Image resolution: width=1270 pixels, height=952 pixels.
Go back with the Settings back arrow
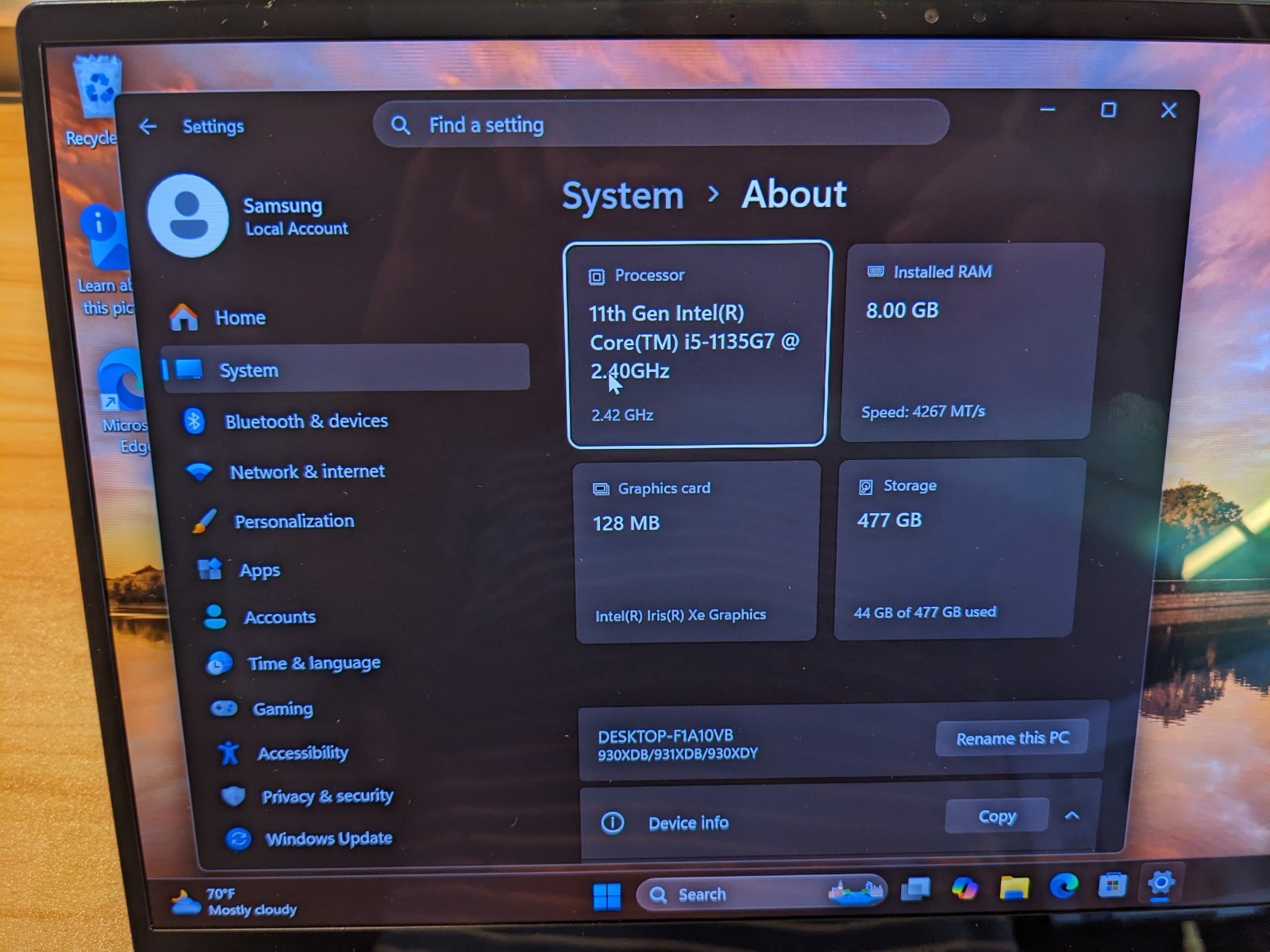pyautogui.click(x=148, y=126)
